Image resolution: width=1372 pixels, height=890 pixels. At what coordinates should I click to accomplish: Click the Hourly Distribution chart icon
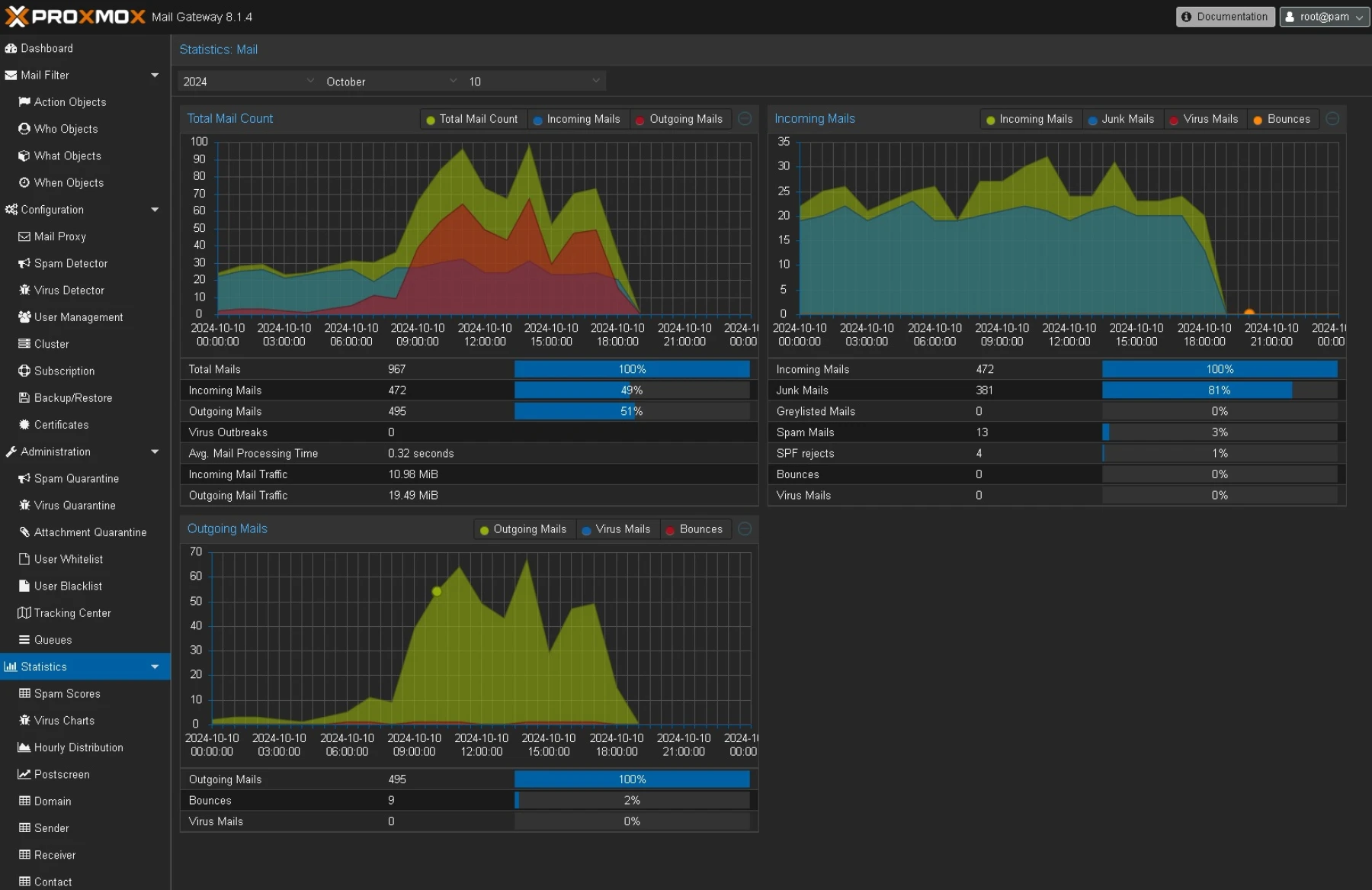24,747
